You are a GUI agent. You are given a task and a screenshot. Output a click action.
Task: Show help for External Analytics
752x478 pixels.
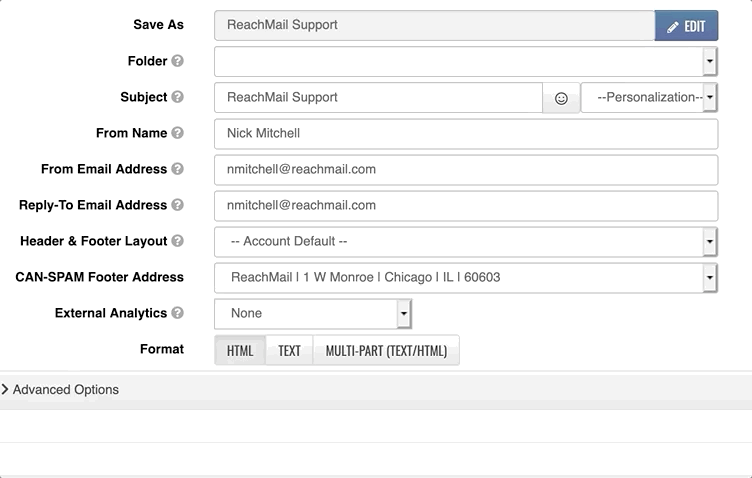coord(177,313)
